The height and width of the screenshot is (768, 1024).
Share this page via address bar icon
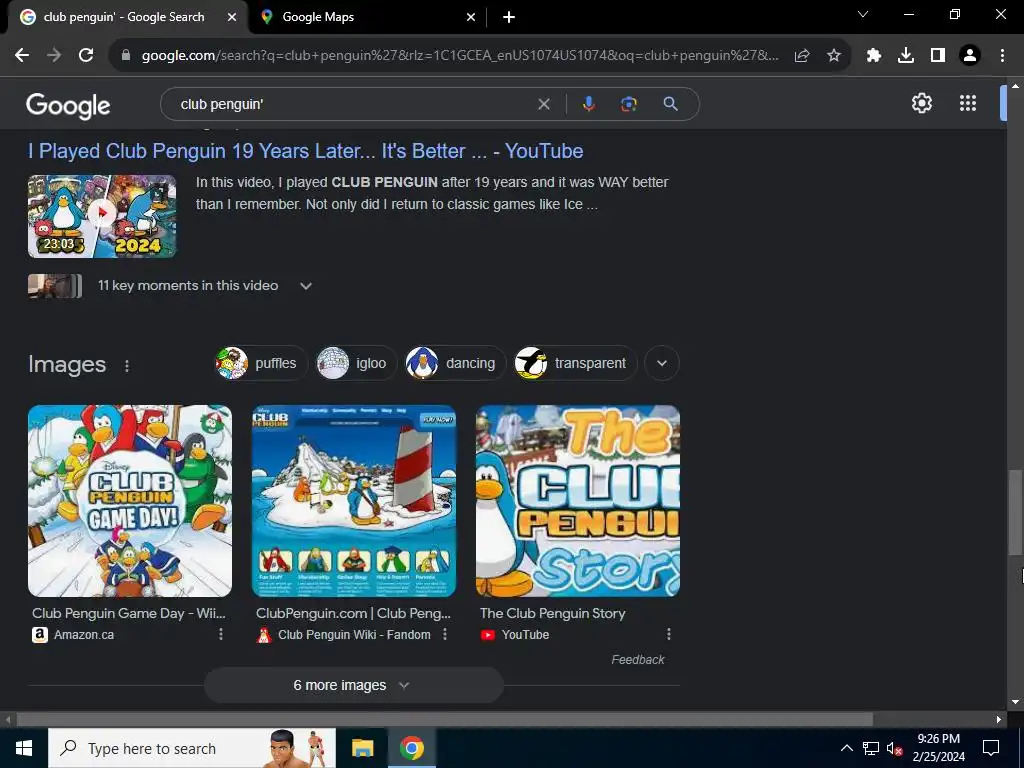pyautogui.click(x=802, y=56)
